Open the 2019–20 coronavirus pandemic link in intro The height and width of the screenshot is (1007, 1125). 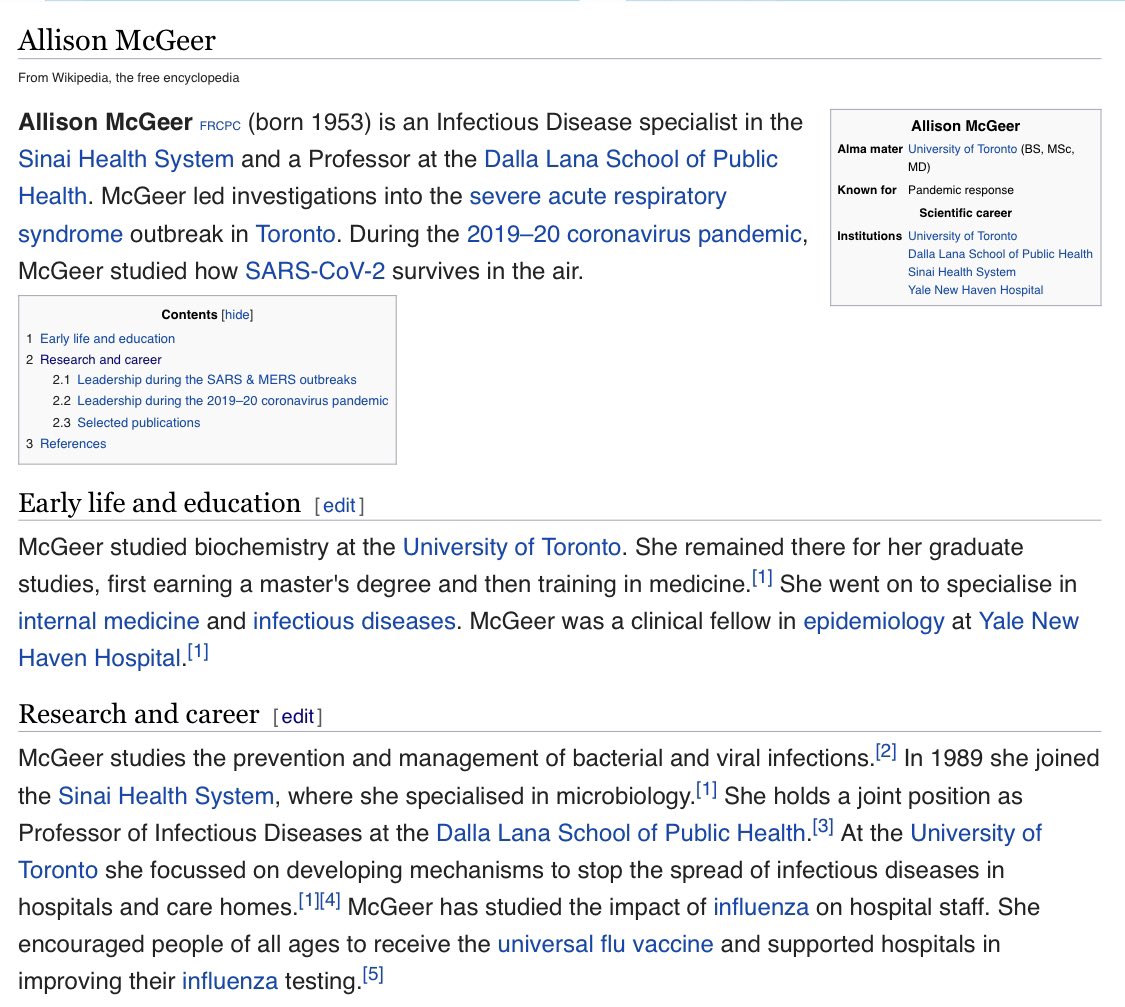634,234
